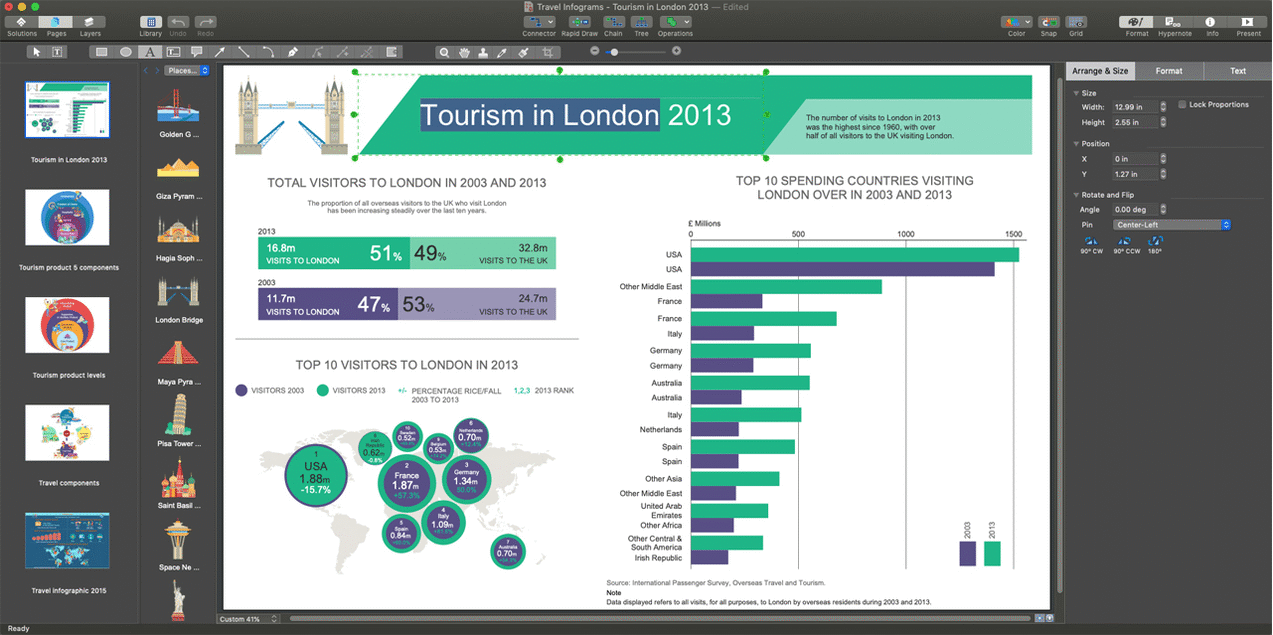The width and height of the screenshot is (1273, 635).
Task: Toggle Snap in the toolbar
Action: [1048, 21]
